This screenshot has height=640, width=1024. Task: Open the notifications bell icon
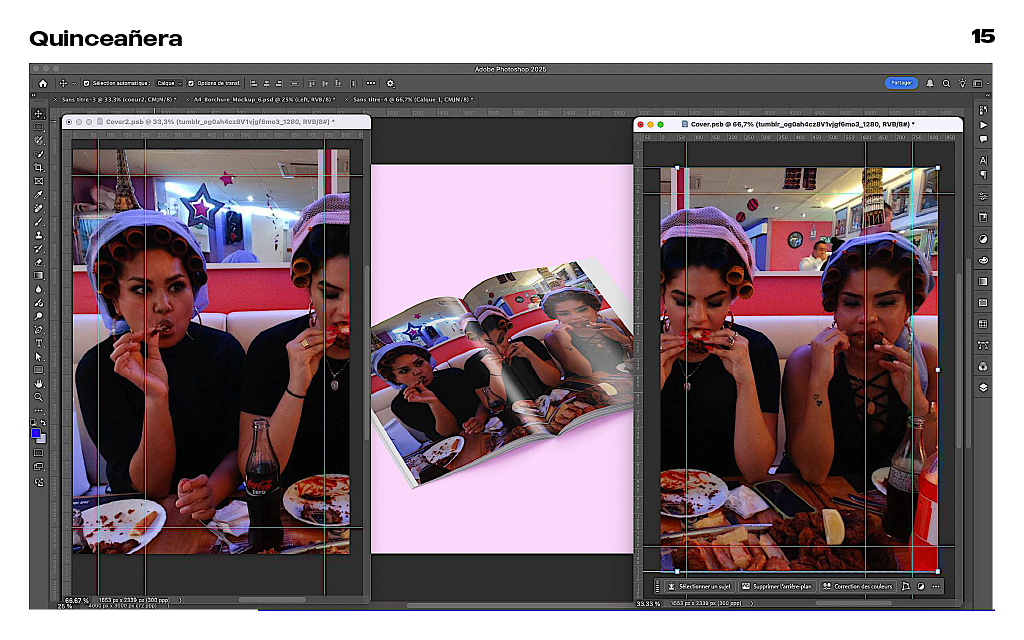(x=930, y=83)
